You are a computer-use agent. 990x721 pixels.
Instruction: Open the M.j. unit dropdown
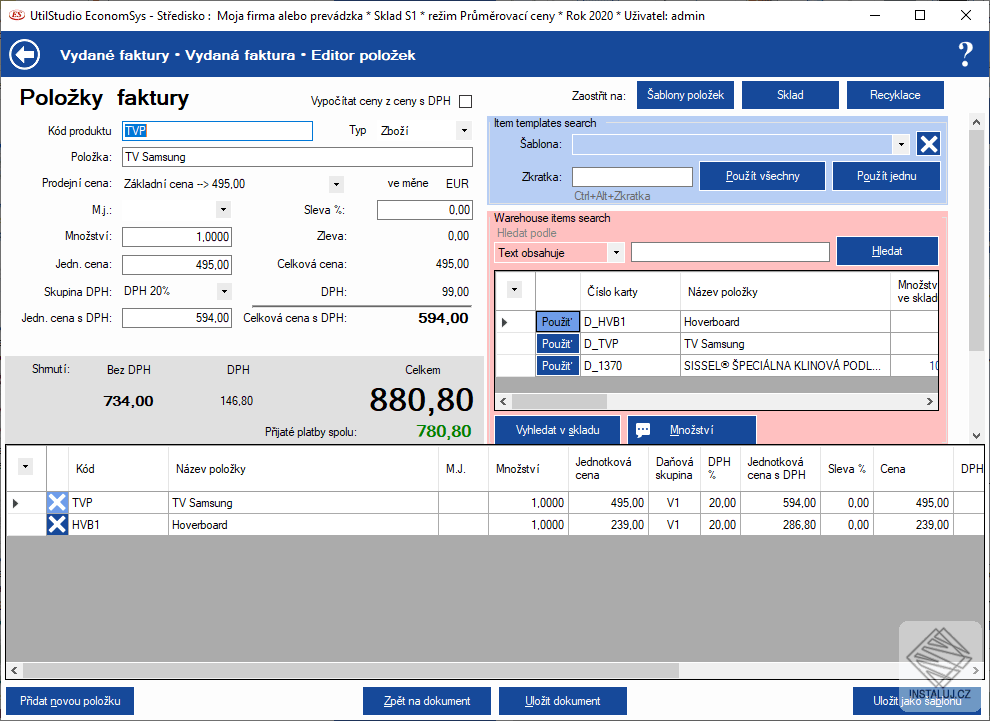click(224, 210)
